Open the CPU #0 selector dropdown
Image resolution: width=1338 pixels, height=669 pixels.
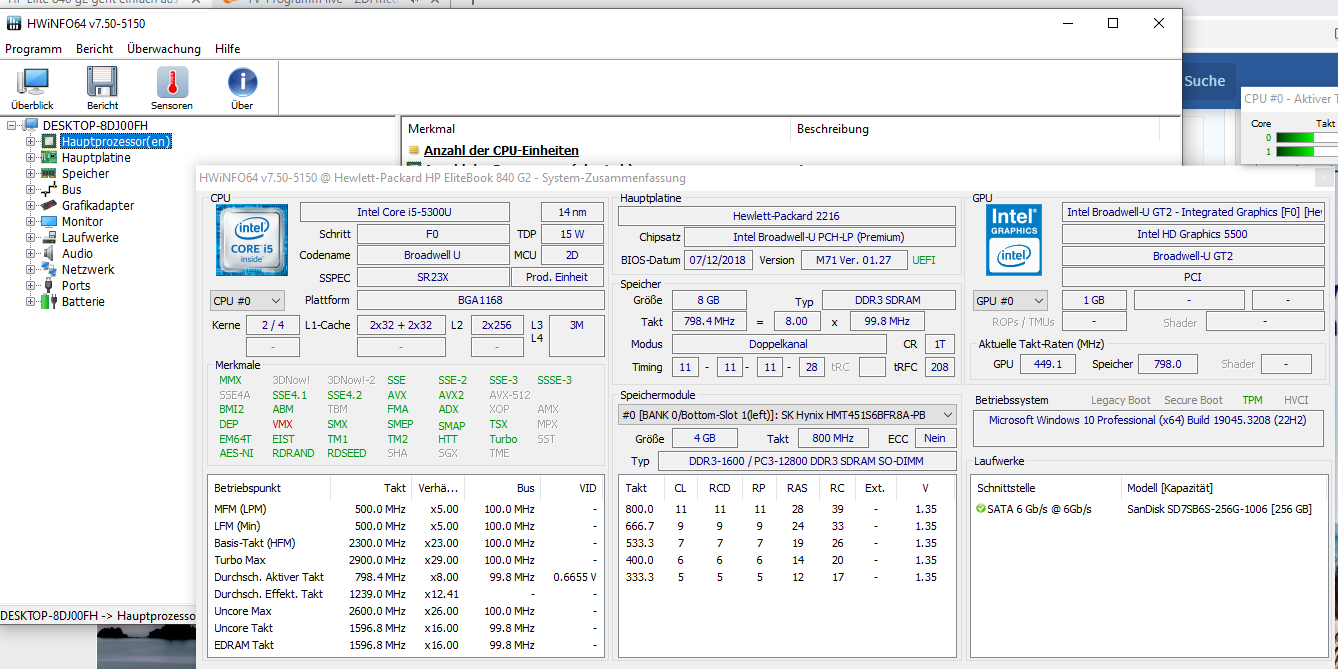point(247,301)
